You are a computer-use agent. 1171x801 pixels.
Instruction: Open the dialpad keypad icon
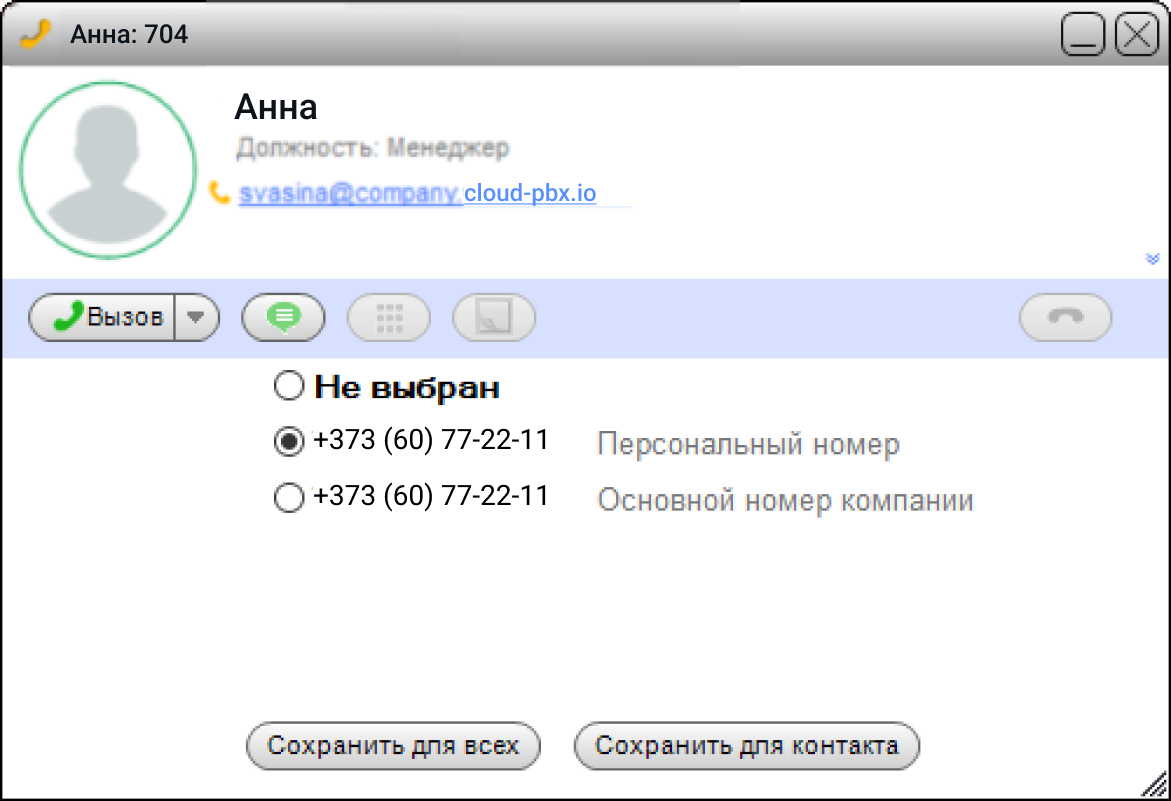click(x=389, y=318)
